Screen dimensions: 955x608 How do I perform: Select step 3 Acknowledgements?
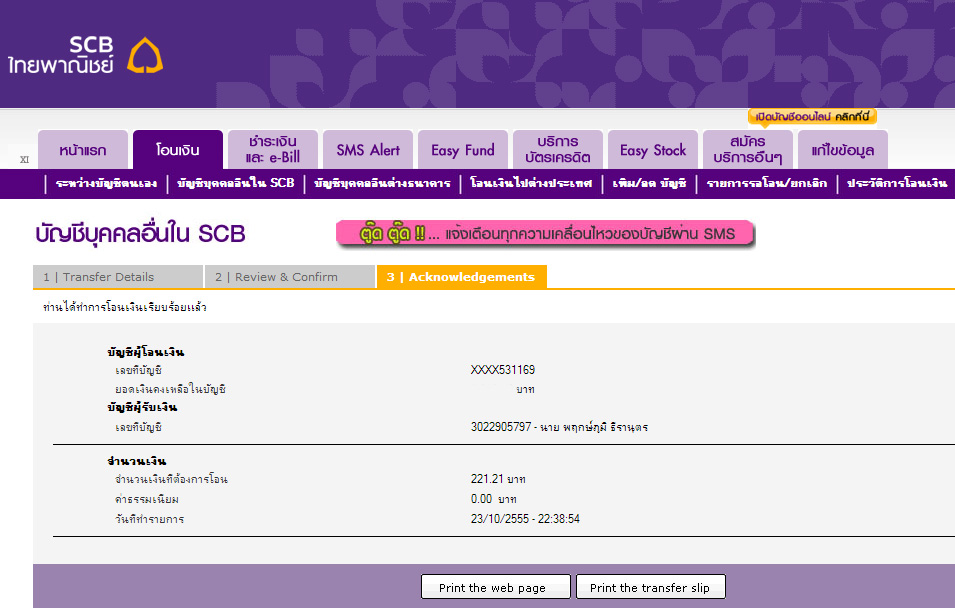[x=462, y=277]
